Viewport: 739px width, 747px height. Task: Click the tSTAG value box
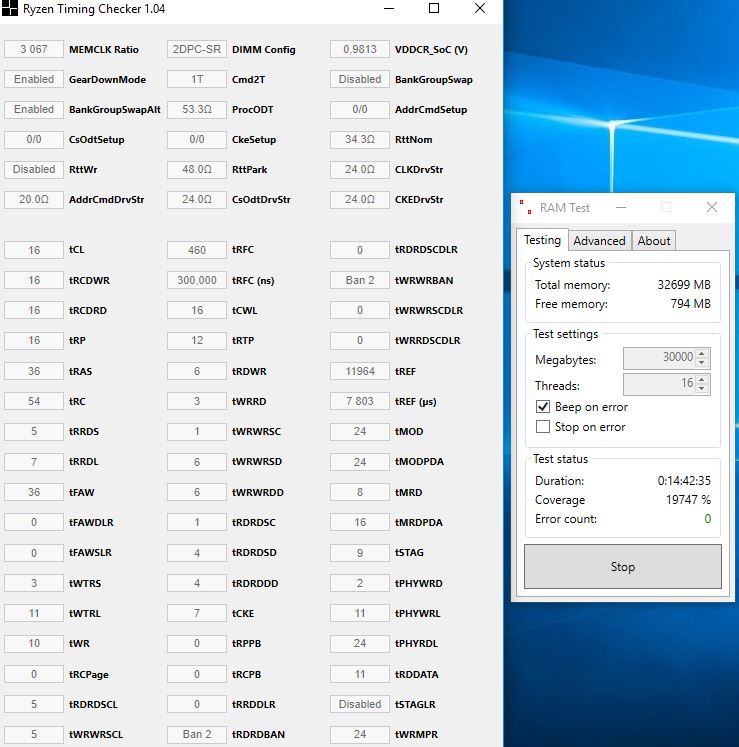(360, 553)
